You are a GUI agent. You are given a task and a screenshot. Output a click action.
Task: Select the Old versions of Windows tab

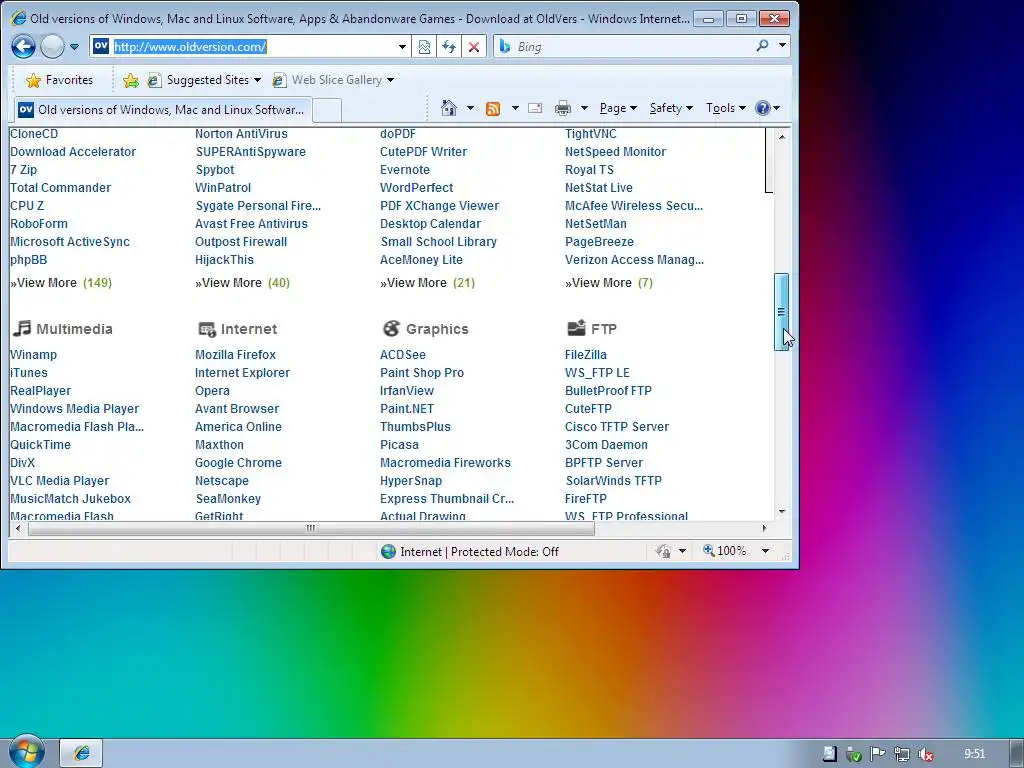coord(162,110)
